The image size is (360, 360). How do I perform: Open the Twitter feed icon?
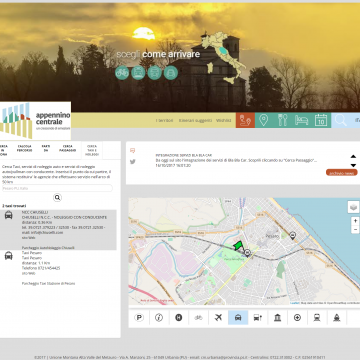(133, 162)
